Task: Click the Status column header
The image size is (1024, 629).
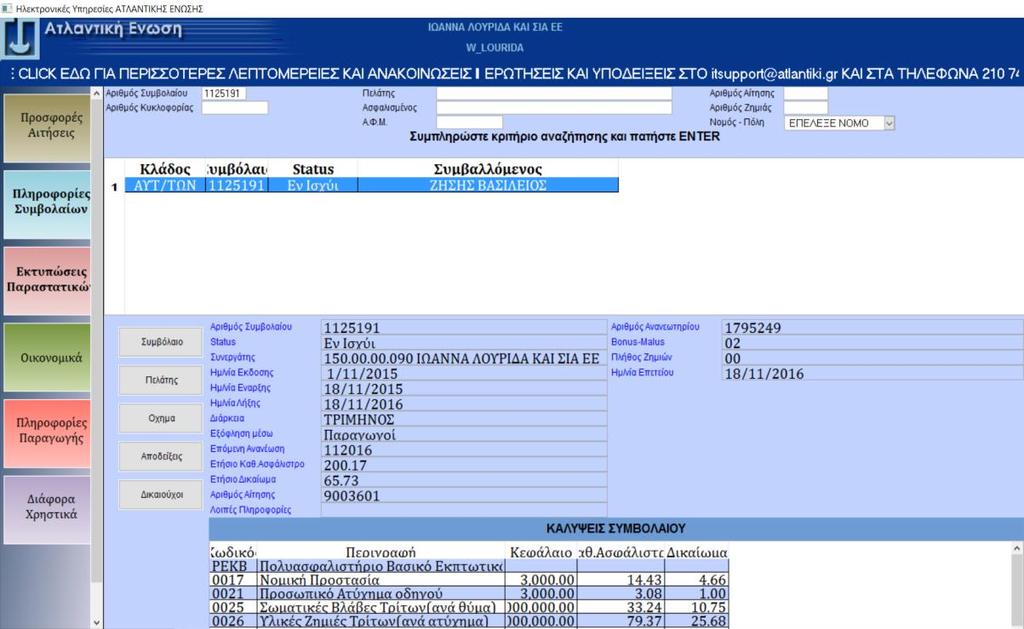Action: pyautogui.click(x=313, y=169)
